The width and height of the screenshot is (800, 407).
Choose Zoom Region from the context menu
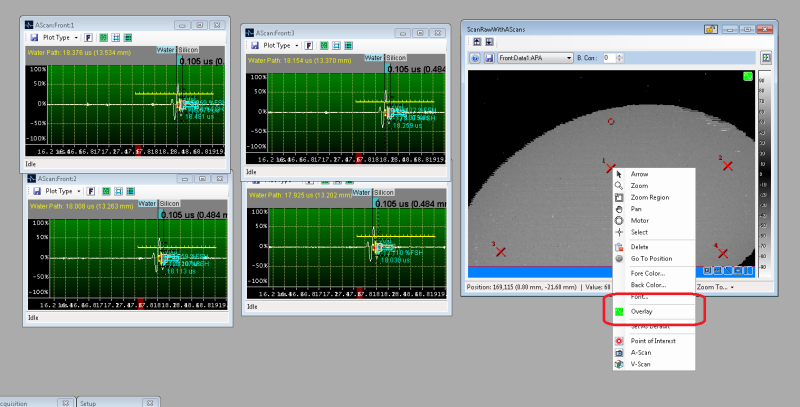(x=654, y=197)
